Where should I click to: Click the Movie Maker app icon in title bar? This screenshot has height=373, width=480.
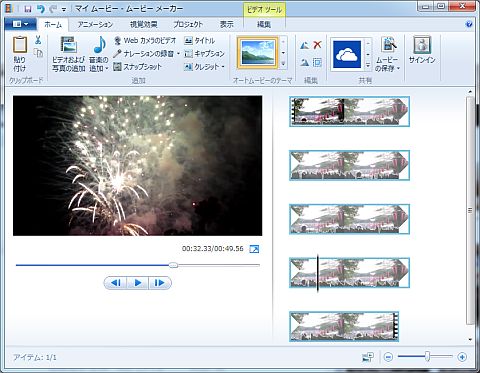9,8
